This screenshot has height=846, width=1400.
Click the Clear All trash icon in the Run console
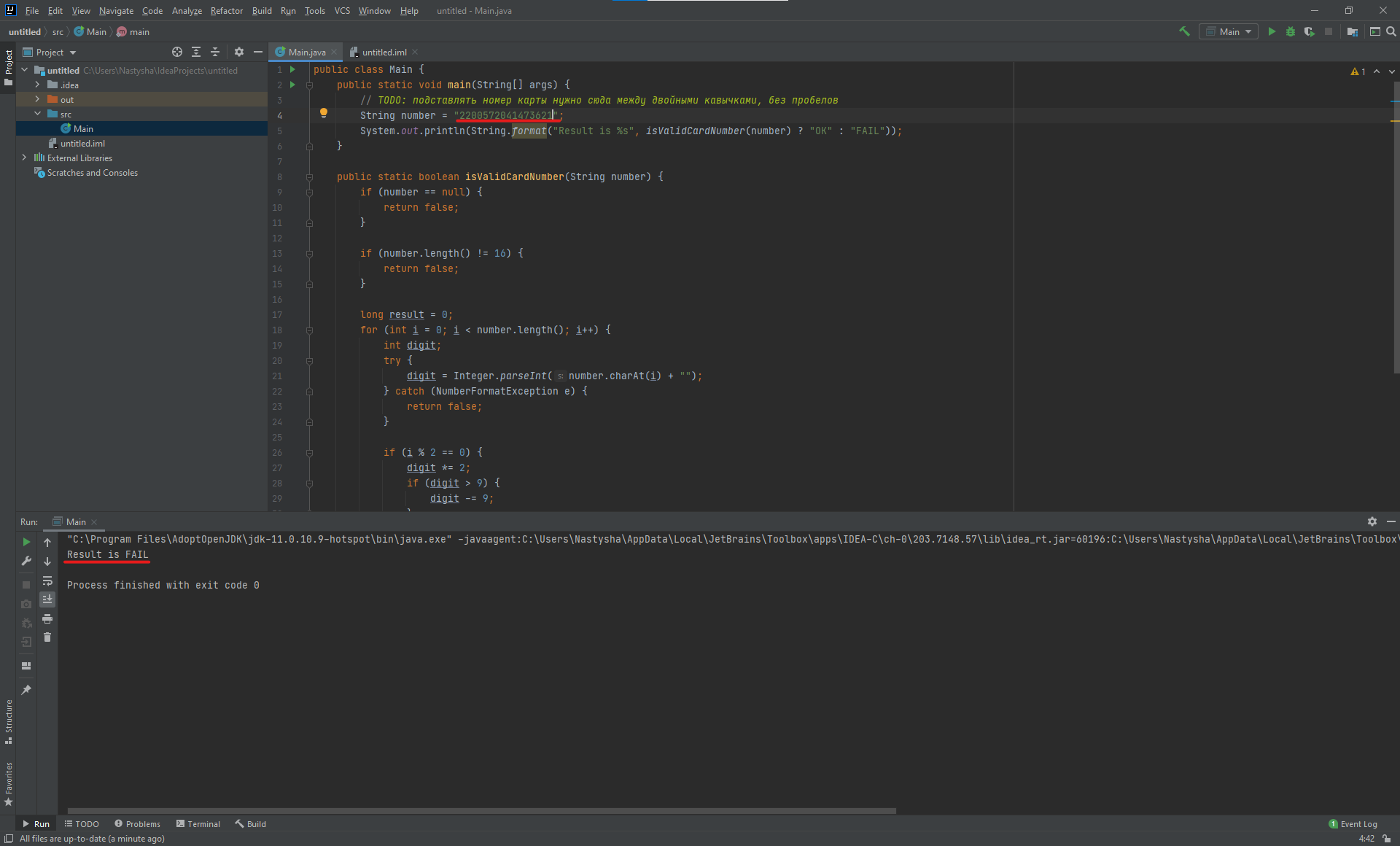pos(47,637)
